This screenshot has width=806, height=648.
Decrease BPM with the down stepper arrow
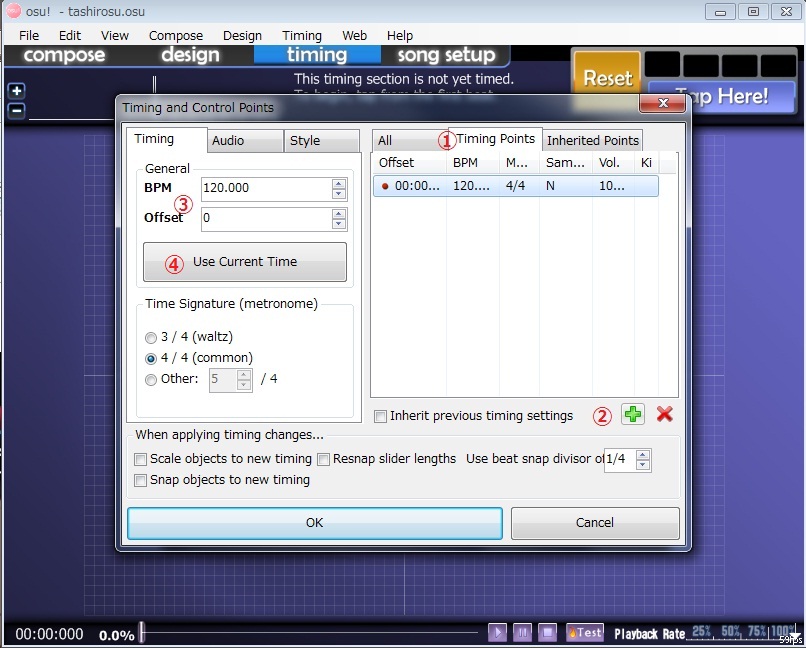(x=339, y=194)
